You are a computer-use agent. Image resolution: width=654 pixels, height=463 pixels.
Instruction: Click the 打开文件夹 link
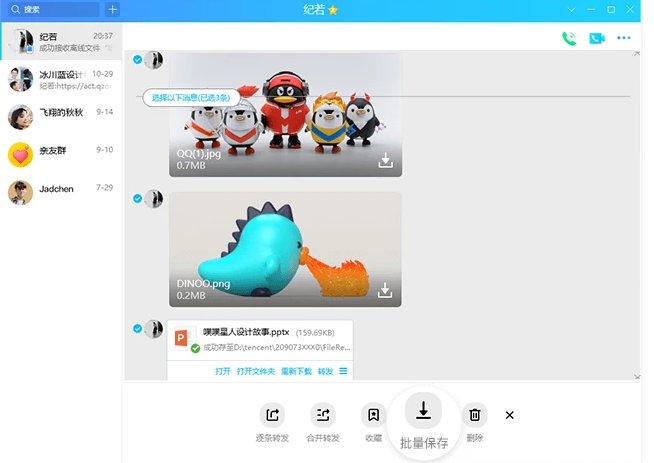[x=254, y=371]
